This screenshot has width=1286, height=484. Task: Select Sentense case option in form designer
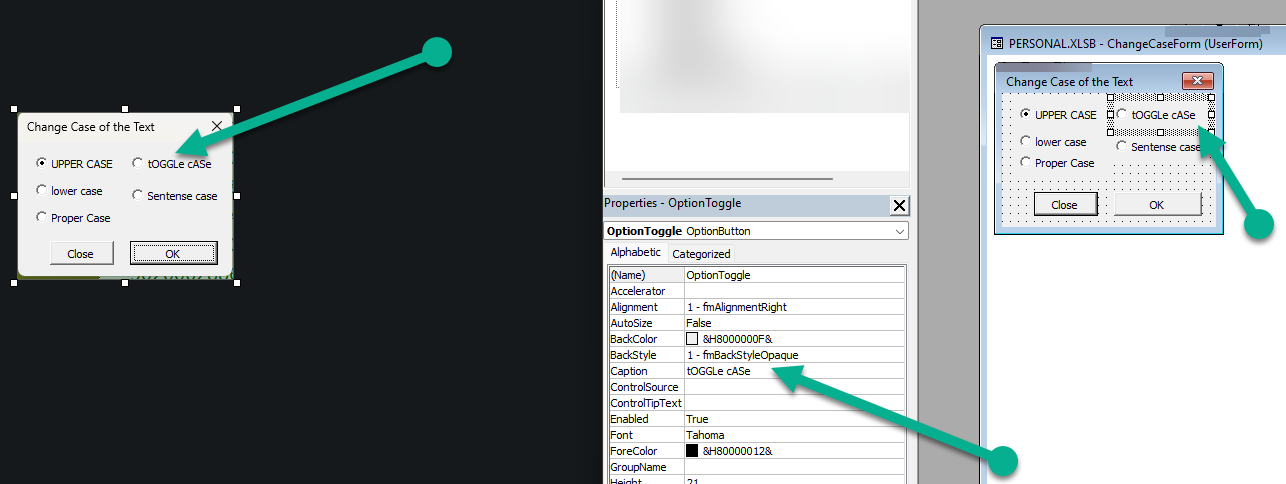click(x=1158, y=147)
